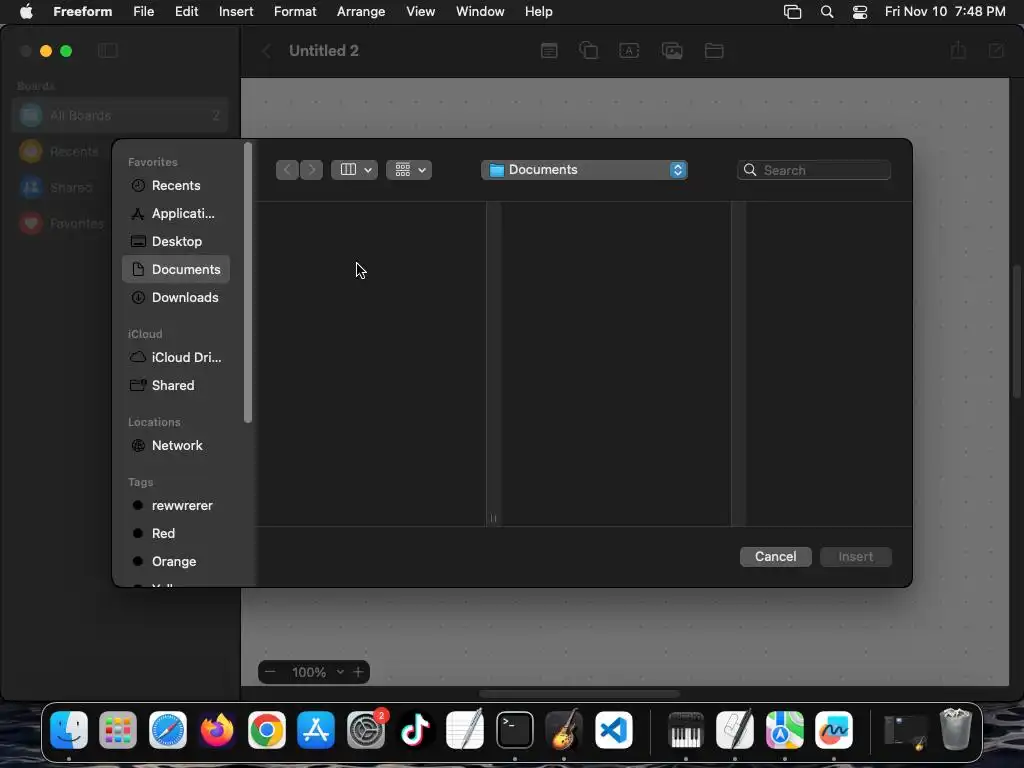Click the first column resize handle
1024x768 pixels.
(x=493, y=519)
